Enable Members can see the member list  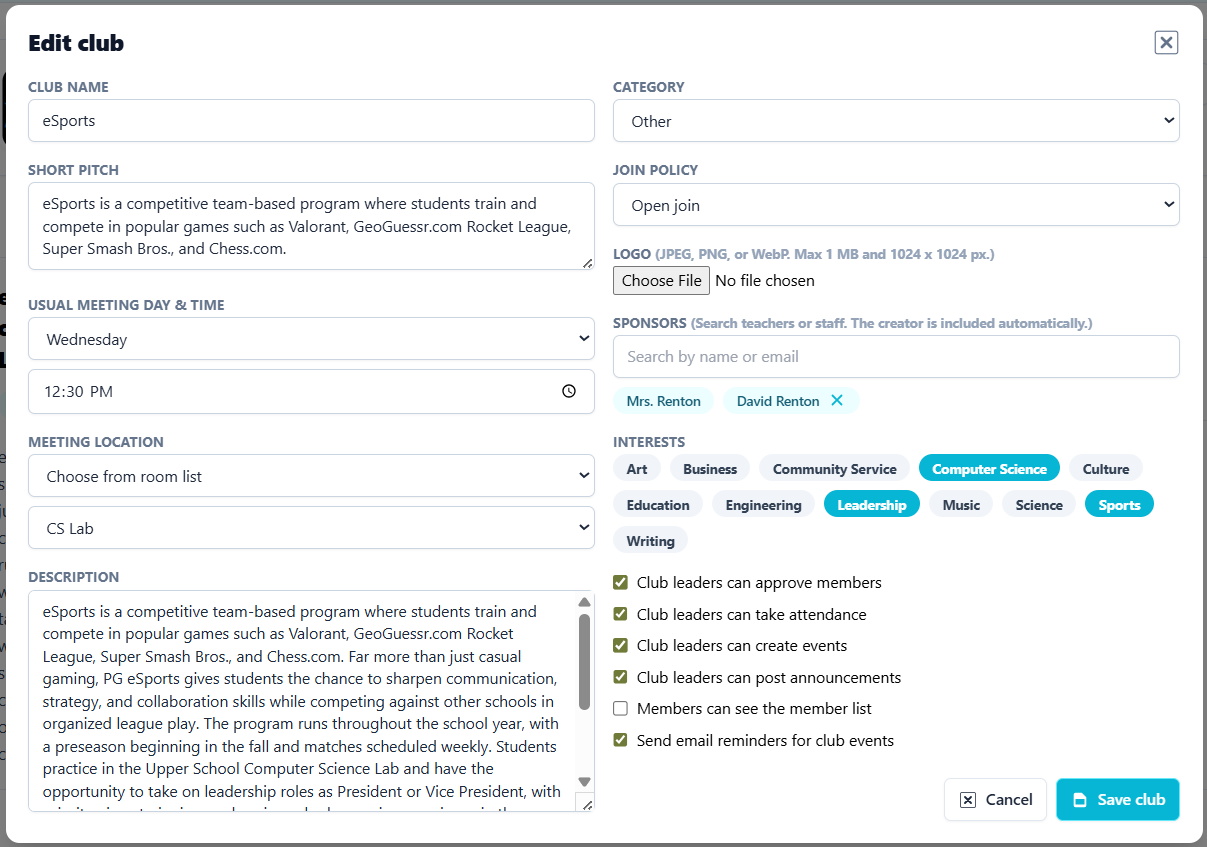[620, 709]
